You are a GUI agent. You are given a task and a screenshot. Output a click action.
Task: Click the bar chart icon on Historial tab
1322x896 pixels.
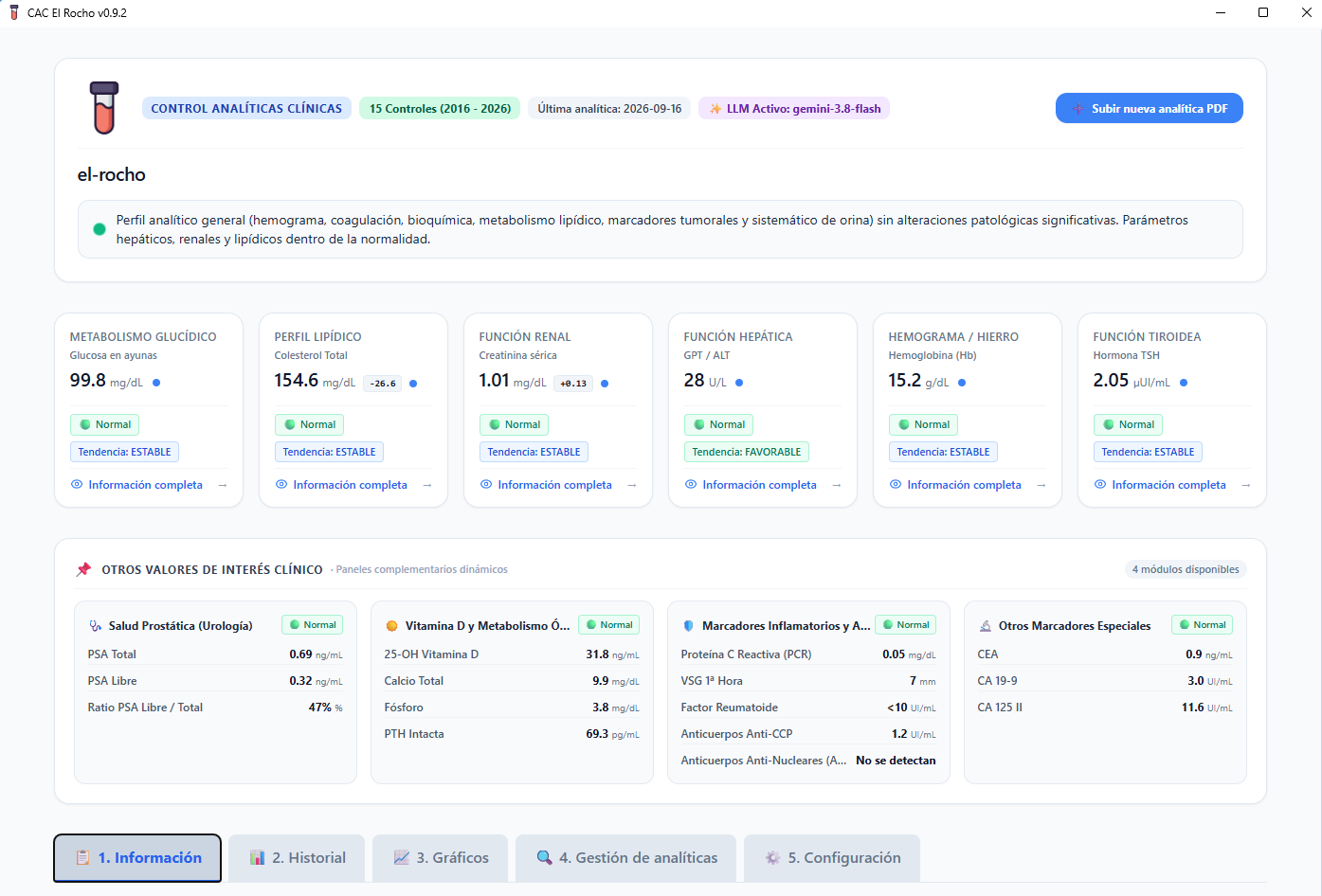[257, 857]
